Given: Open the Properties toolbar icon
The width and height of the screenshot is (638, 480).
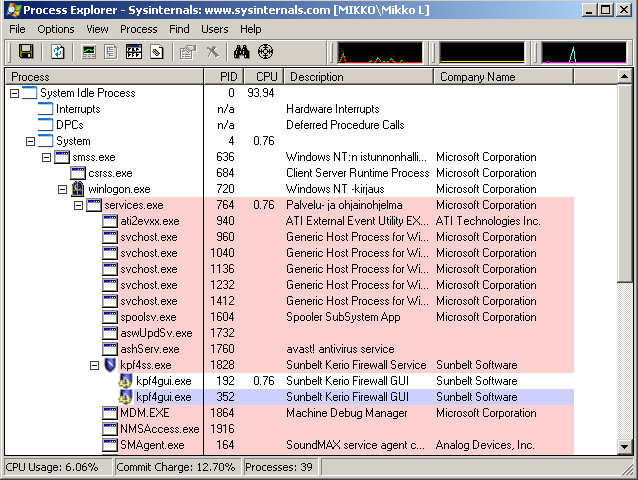Looking at the screenshot, I should [x=188, y=52].
